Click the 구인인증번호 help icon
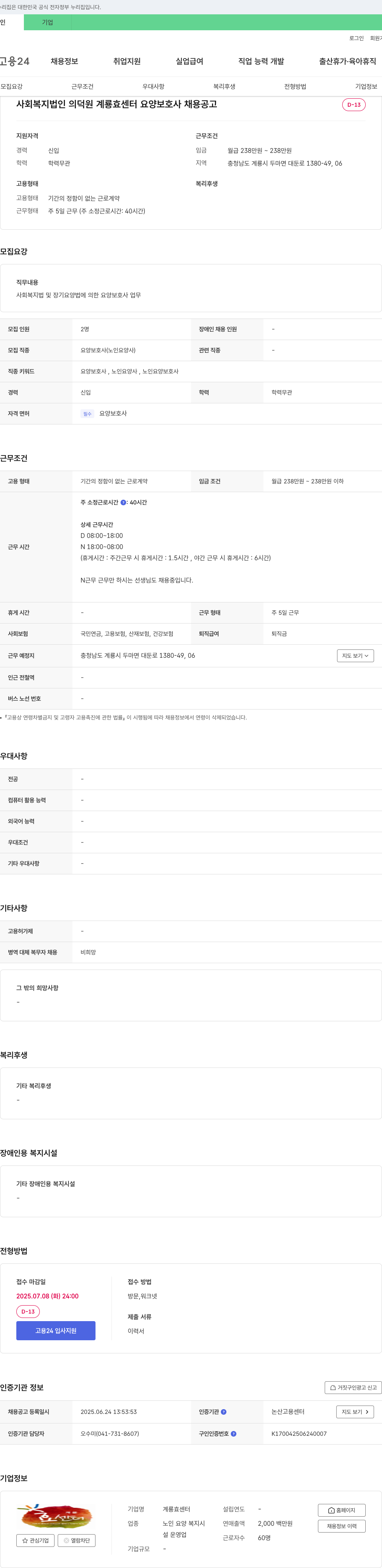Viewport: 382px width, 1568px height. click(x=234, y=1433)
